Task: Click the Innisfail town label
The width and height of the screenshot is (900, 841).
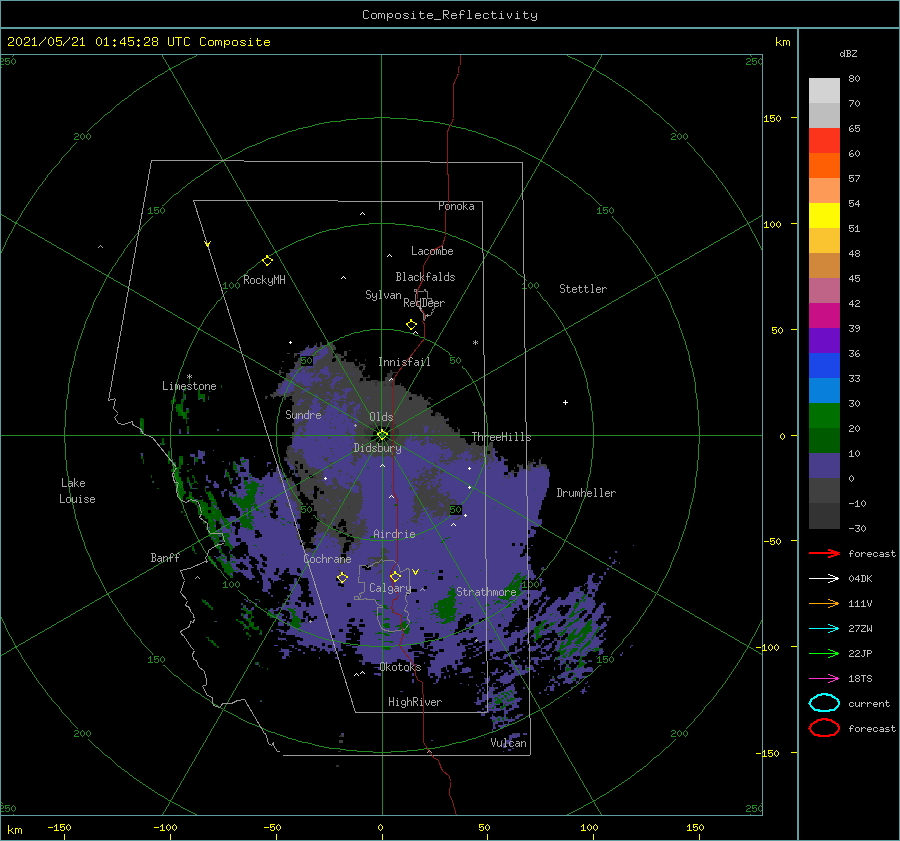Action: tap(404, 362)
